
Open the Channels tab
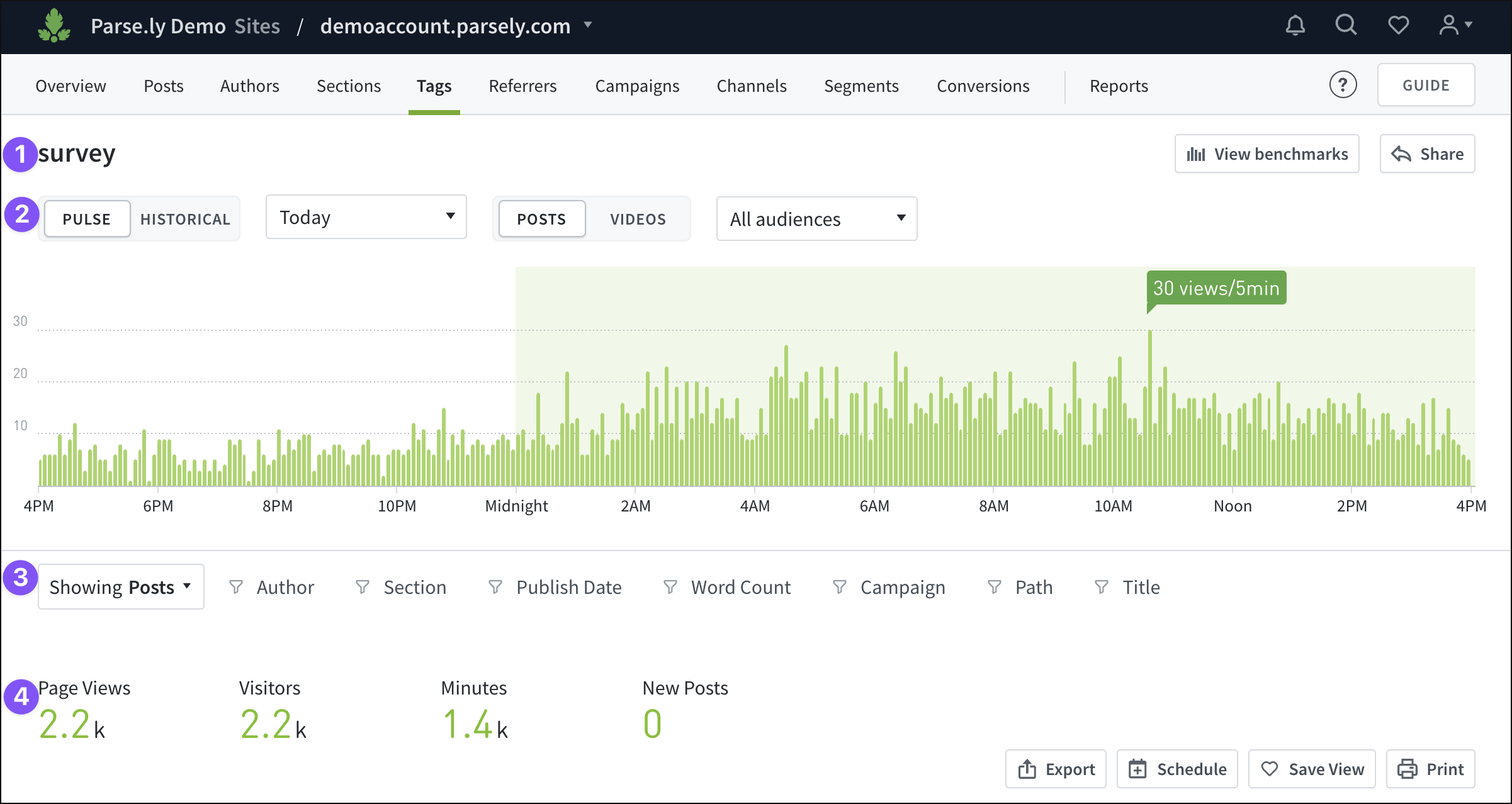(752, 86)
